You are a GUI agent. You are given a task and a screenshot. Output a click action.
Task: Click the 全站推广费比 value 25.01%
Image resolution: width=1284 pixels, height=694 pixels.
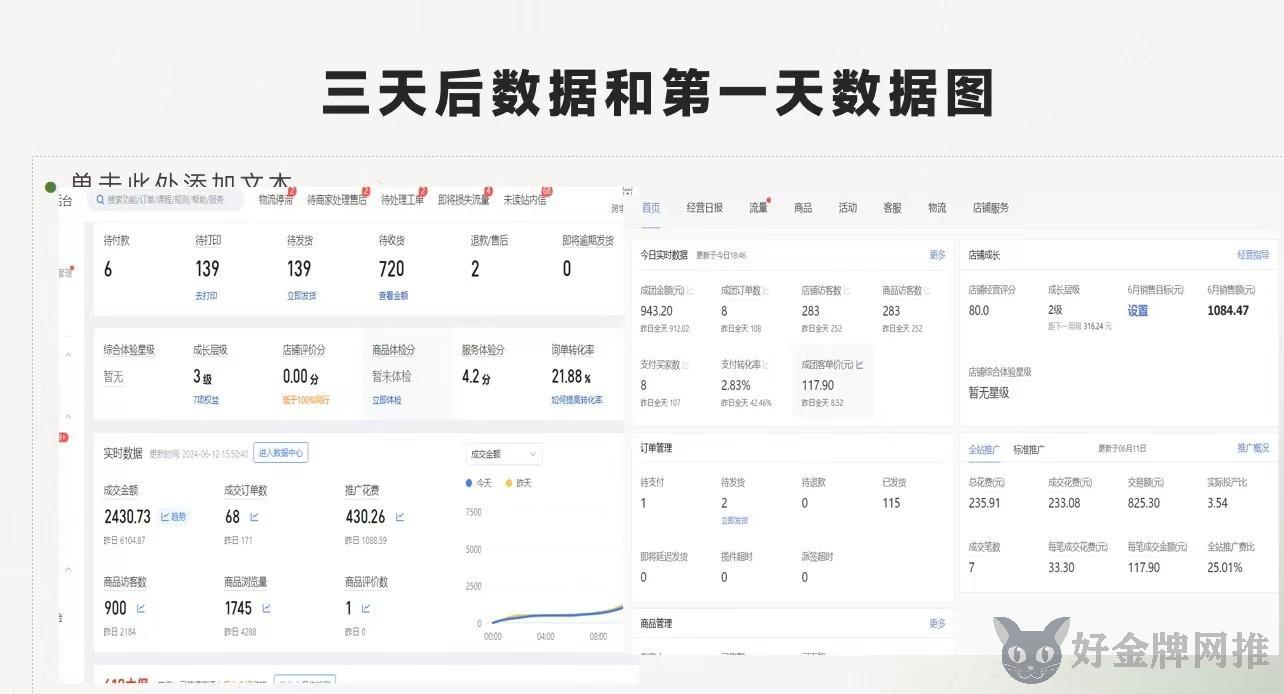1225,567
